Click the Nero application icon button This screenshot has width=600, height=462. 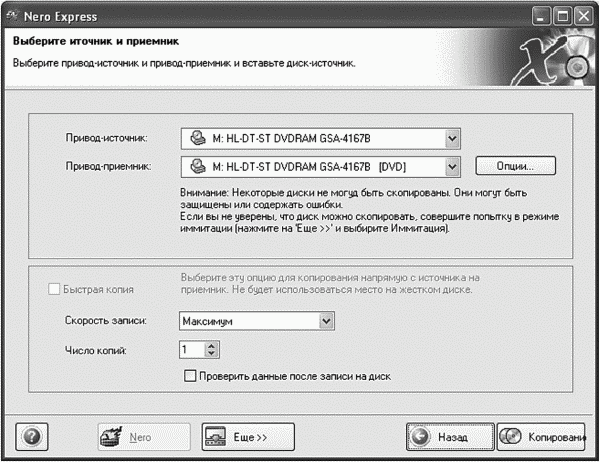[x=144, y=436]
